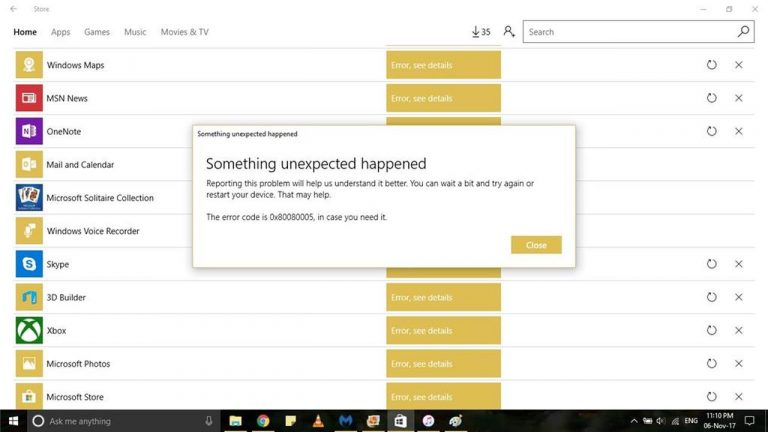
Task: Open the Action Center notifications
Action: pyautogui.click(x=749, y=421)
